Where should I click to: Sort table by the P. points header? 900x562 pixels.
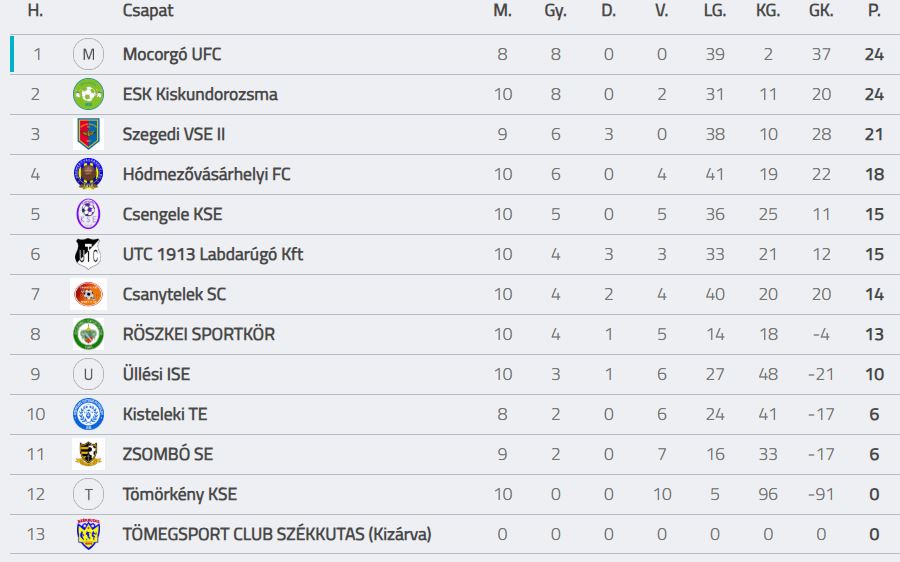click(874, 11)
